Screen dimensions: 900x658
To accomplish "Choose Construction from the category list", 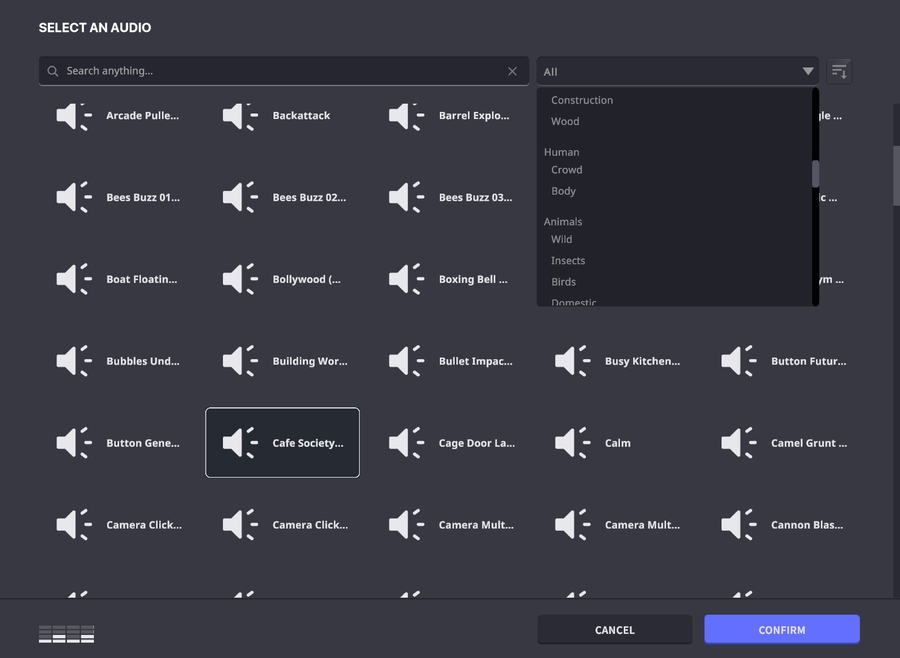I will click(582, 100).
